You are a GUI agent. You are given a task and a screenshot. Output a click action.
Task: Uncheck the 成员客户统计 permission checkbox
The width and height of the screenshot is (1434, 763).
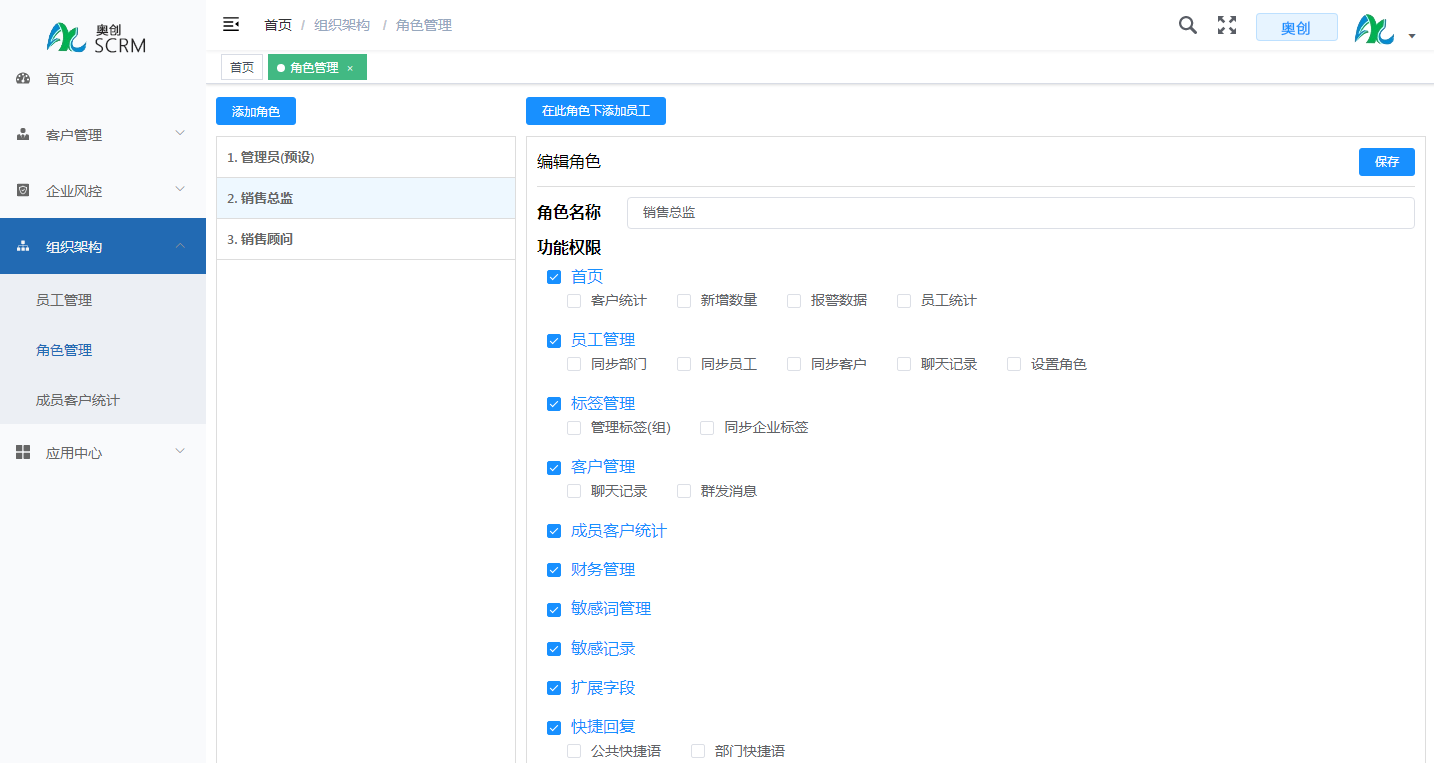(554, 531)
